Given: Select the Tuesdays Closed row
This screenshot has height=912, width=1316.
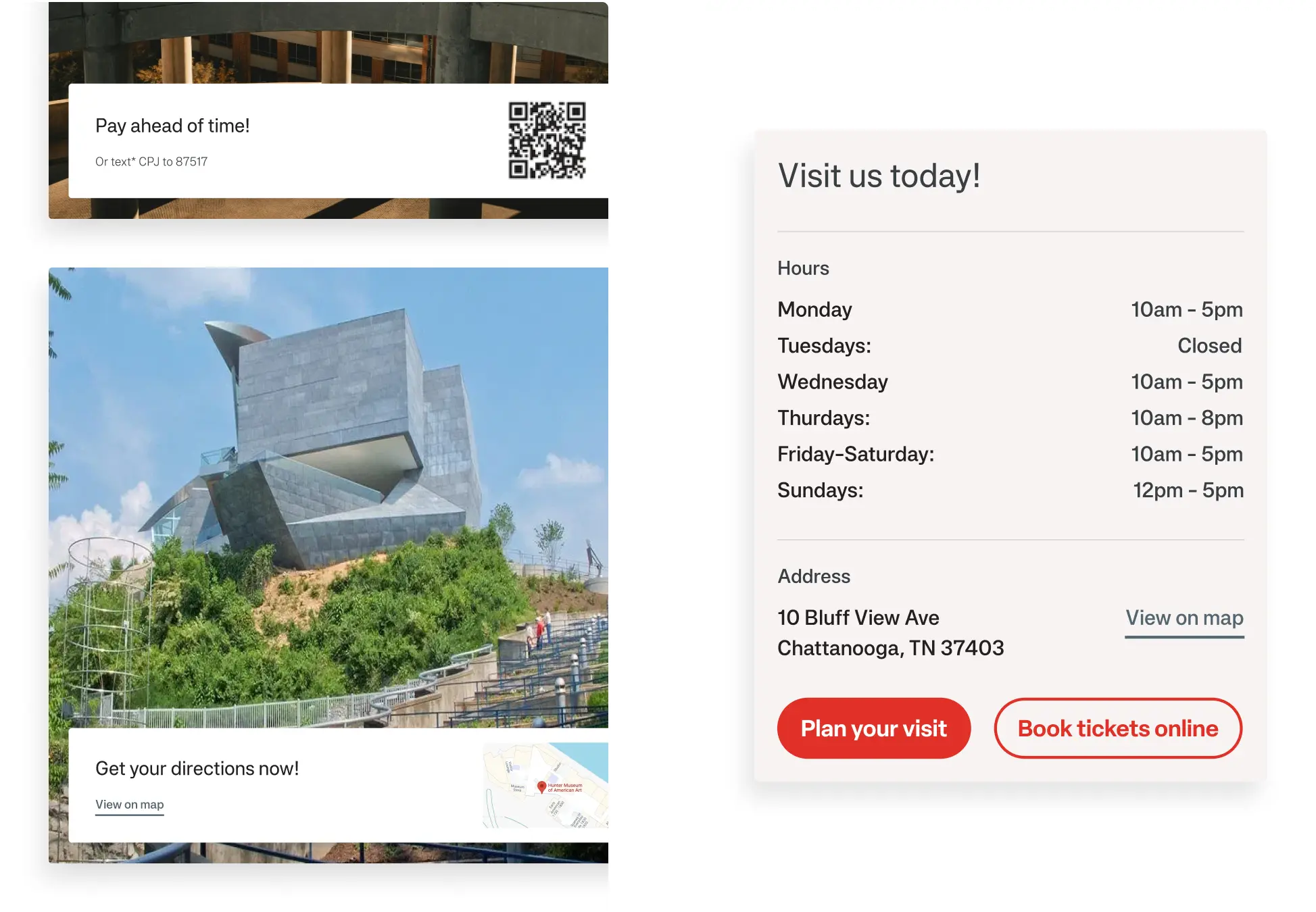Looking at the screenshot, I should pos(1010,346).
